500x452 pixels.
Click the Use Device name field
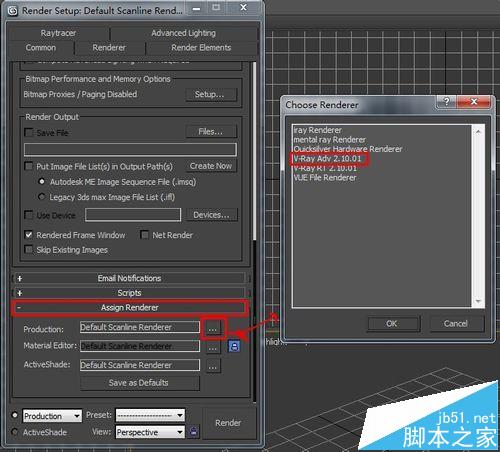pyautogui.click(x=133, y=215)
